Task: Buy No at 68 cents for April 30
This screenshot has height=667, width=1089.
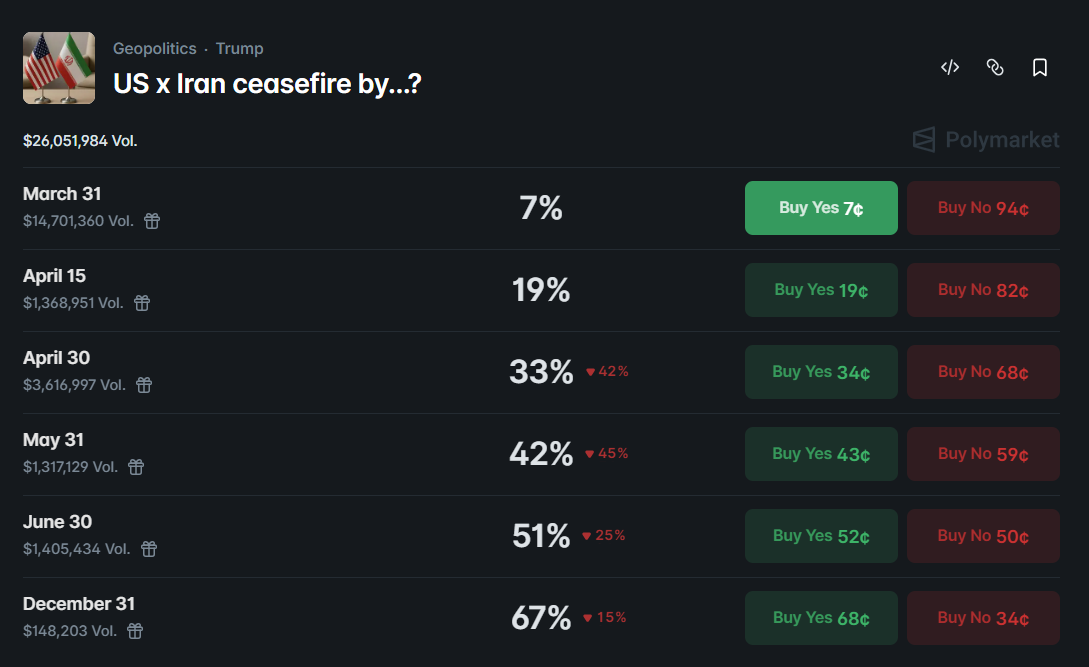Action: tap(983, 371)
